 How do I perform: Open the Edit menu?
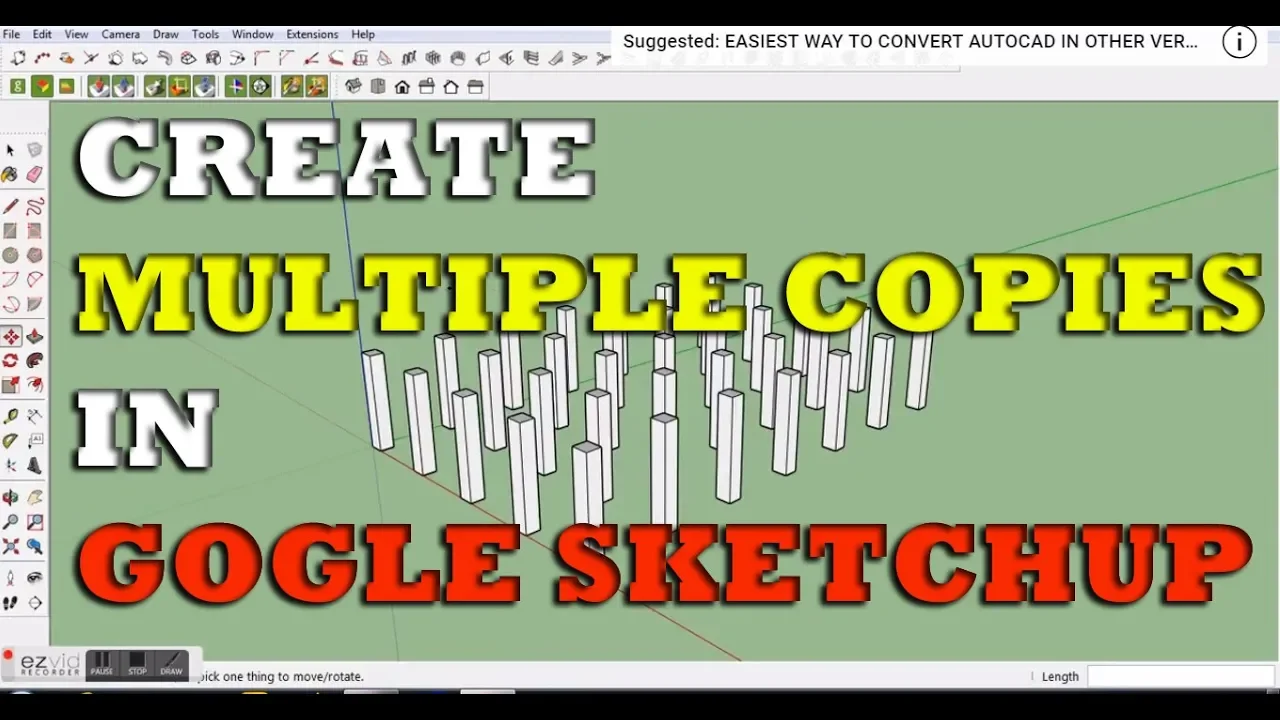click(42, 34)
